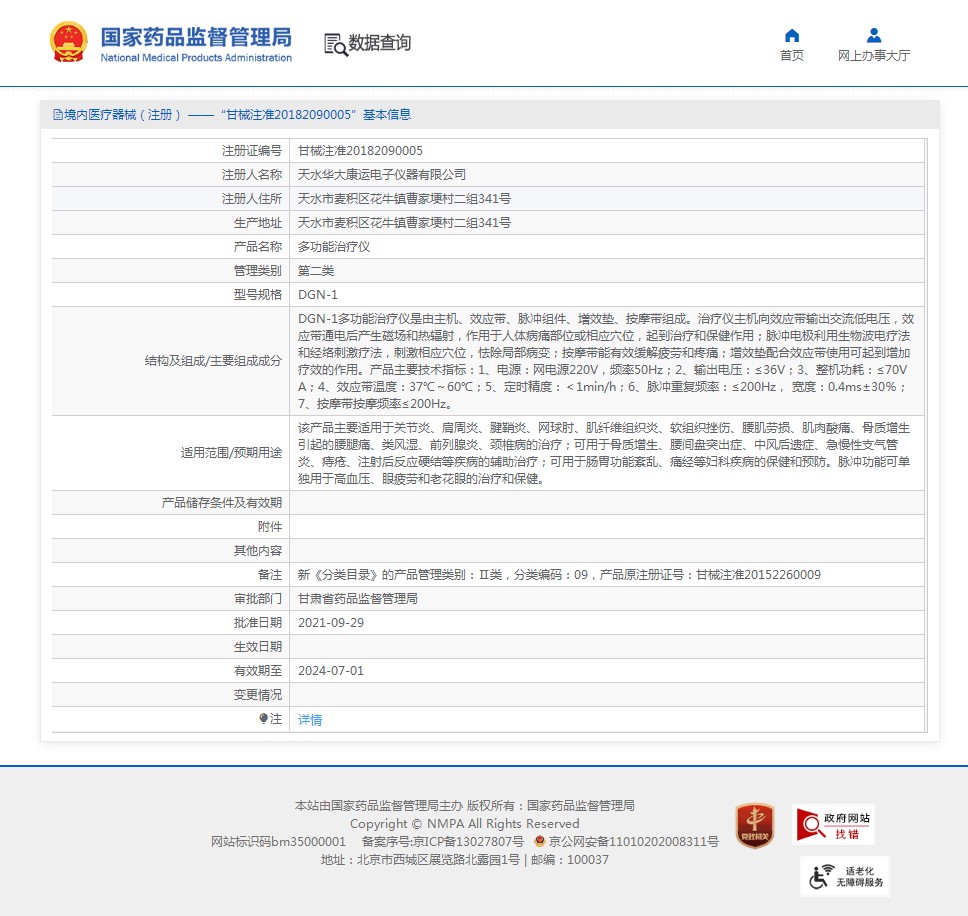The image size is (968, 916).
Task: Select registration number 甘械注准20182090005 cell
Action: [x=361, y=151]
